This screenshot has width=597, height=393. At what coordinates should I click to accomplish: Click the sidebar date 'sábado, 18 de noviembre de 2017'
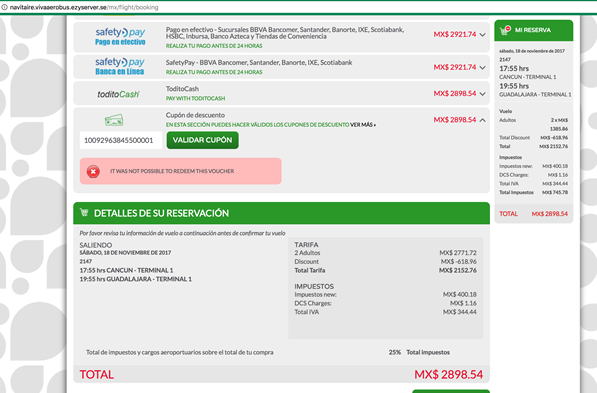[532, 51]
